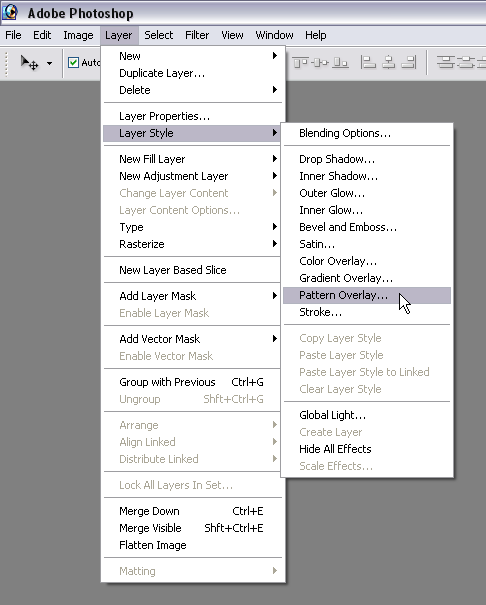The height and width of the screenshot is (605, 486).
Task: Click the Align Horizontal Centers icon
Action: 388,62
